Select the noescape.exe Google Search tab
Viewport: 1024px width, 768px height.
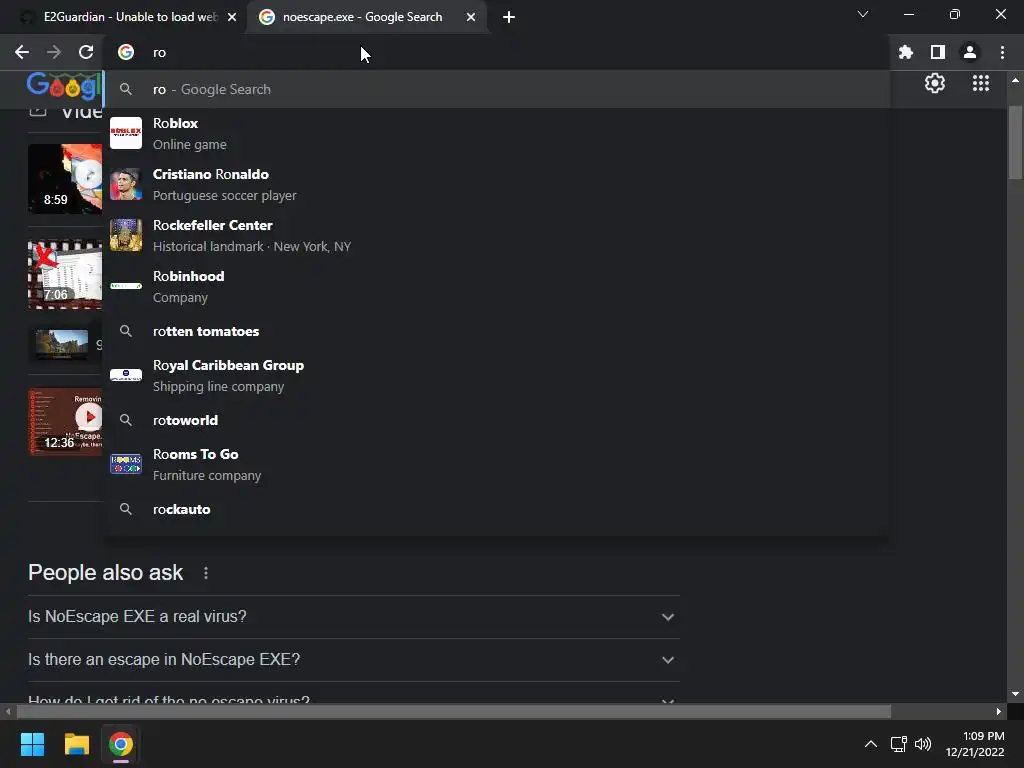369,18
